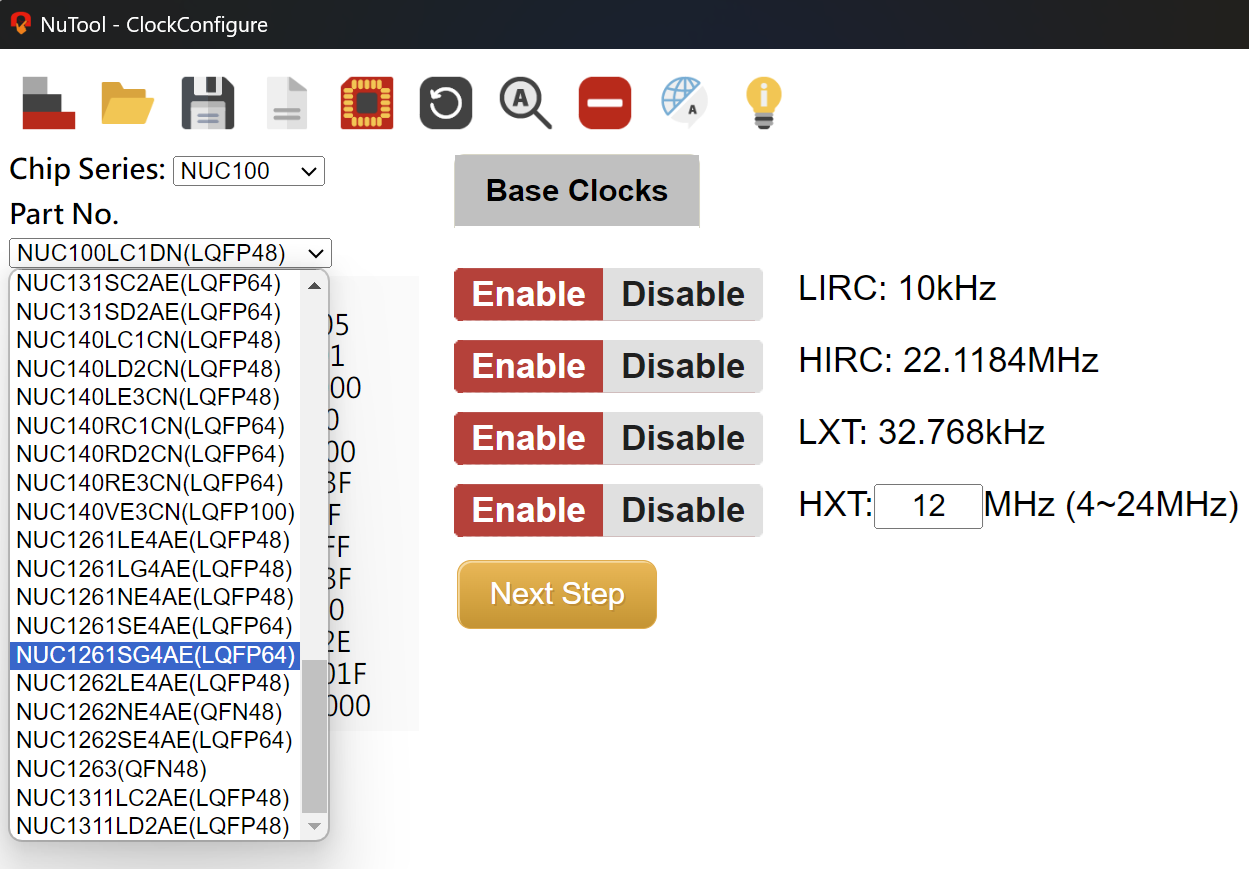Choose NUC140VE3CN(LQFP100) option
Screen dimensions: 1249x869
155,512
